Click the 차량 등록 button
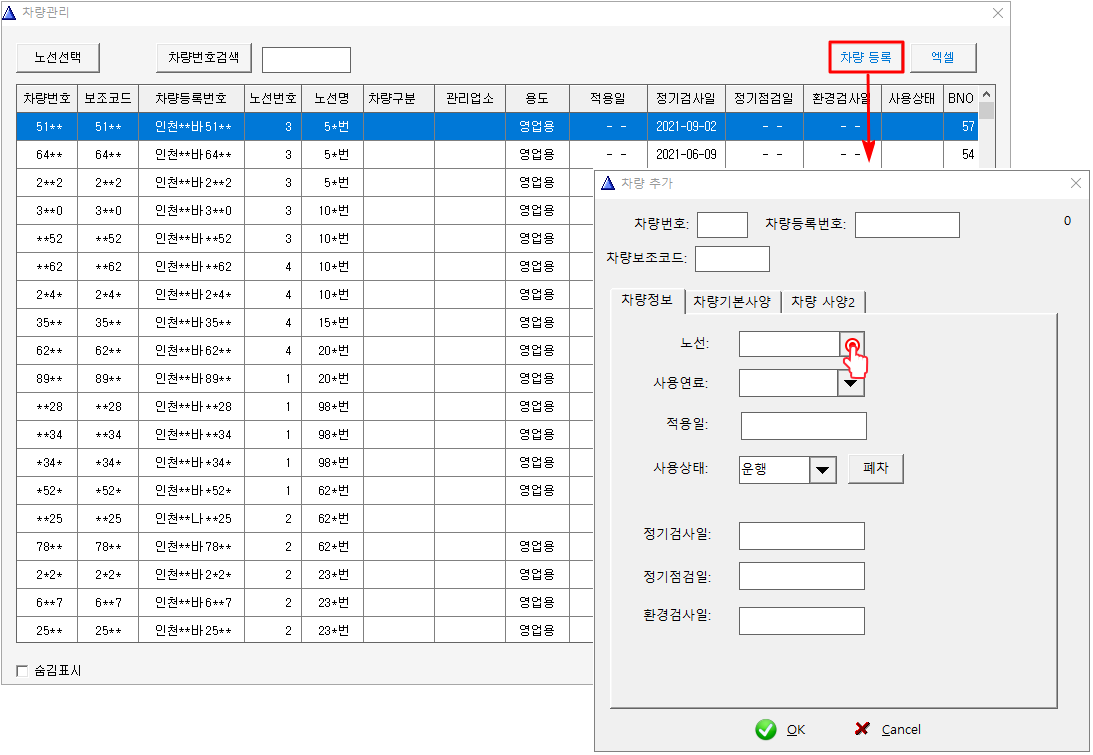The width and height of the screenshot is (1093, 755). coord(866,57)
